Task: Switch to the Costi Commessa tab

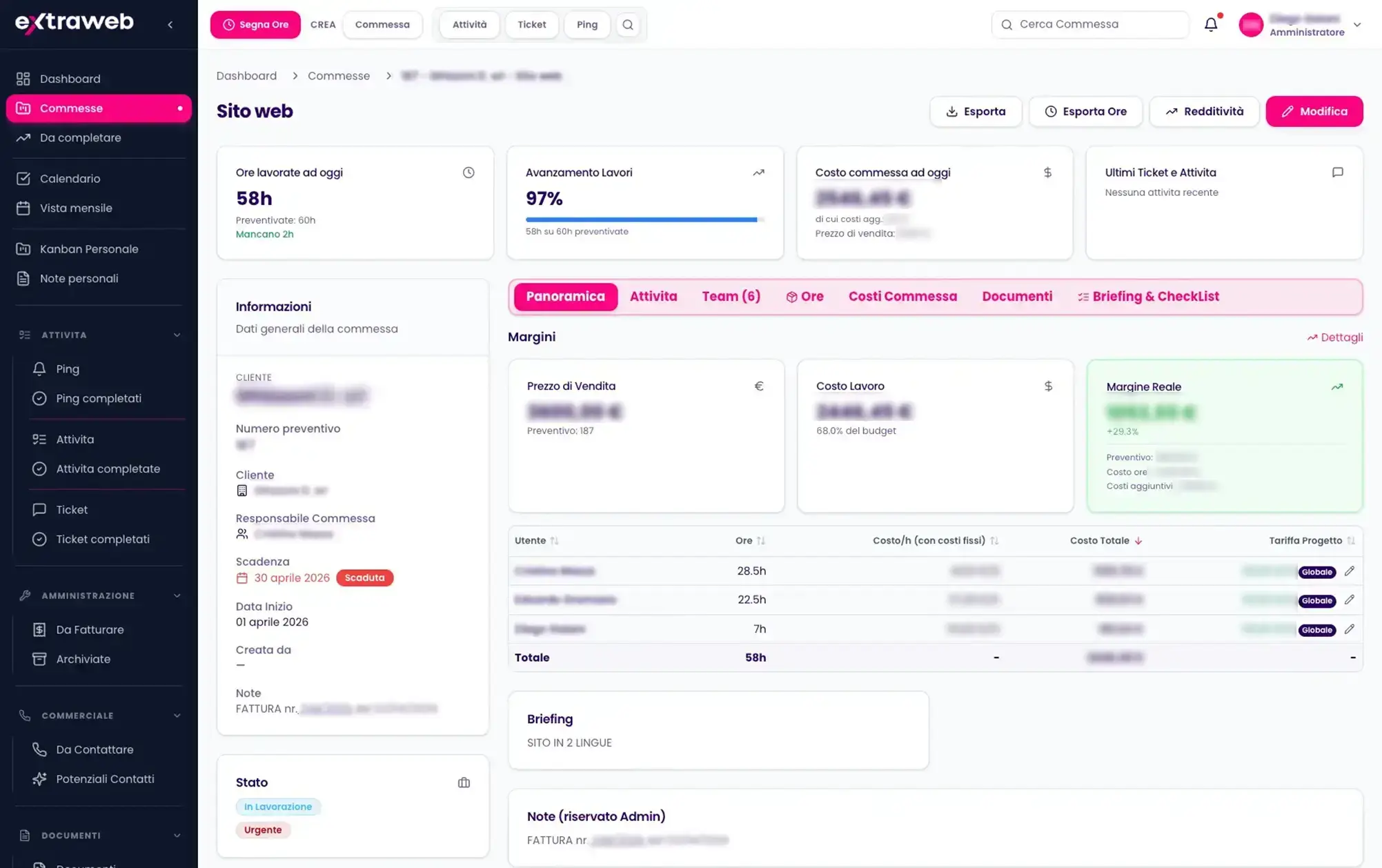Action: [x=902, y=297]
